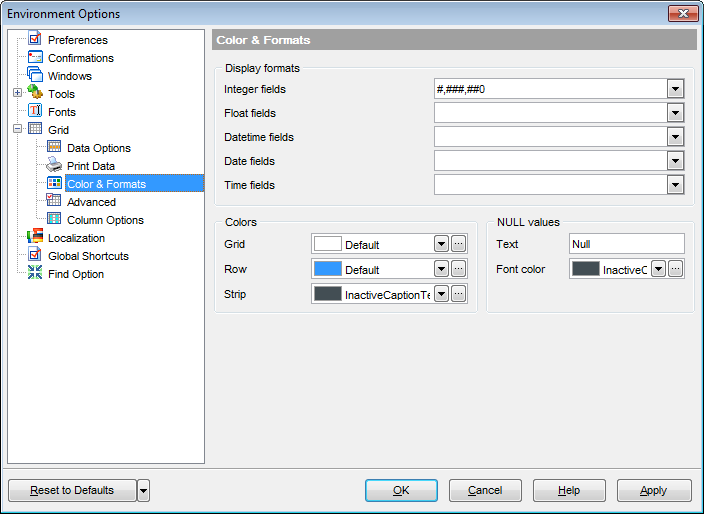704x514 pixels.
Task: Open the Confirmations page
Action: tap(81, 58)
